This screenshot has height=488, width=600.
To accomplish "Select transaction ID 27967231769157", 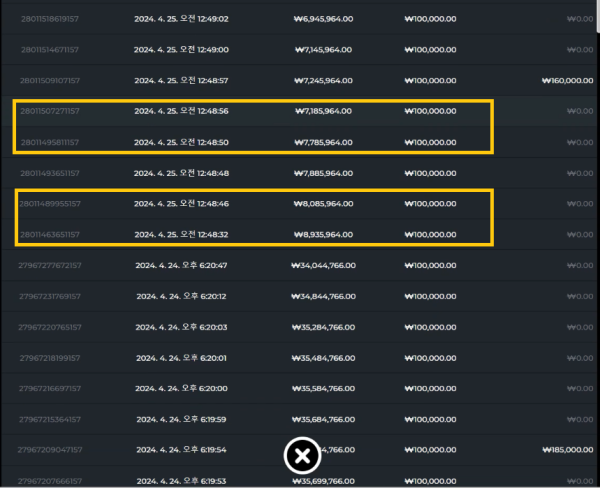I will (x=50, y=296).
